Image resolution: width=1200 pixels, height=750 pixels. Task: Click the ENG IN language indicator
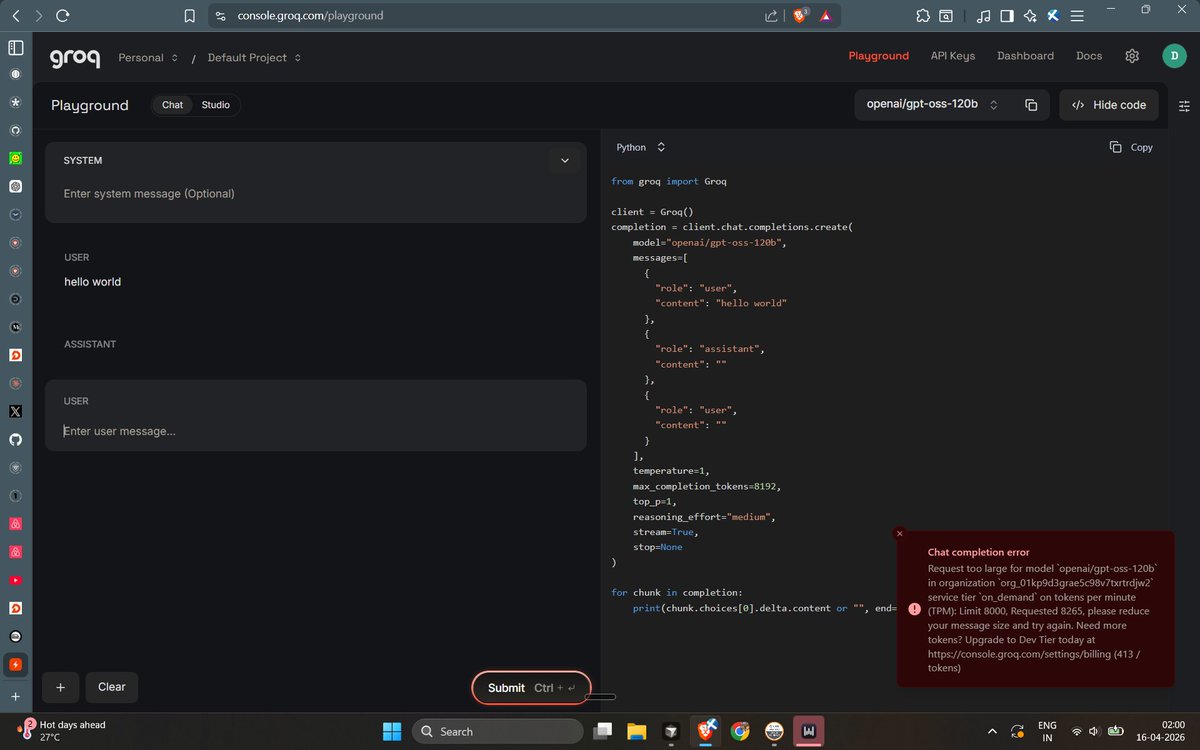coord(1047,731)
